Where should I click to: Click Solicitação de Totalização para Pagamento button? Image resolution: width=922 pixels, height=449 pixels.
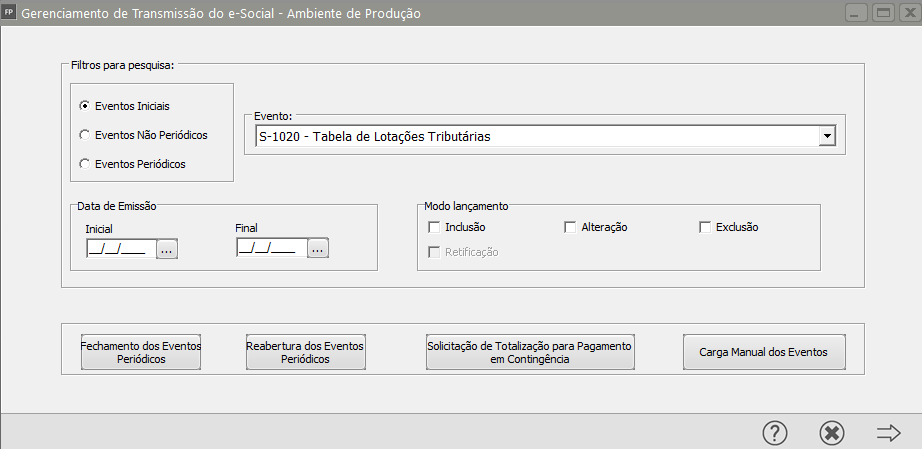(x=530, y=352)
